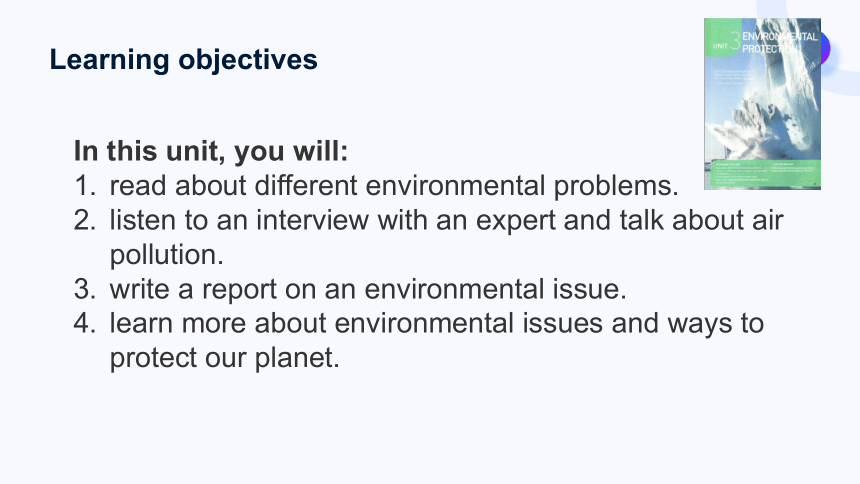Click the Unit 3 book cover thumbnail

click(762, 104)
